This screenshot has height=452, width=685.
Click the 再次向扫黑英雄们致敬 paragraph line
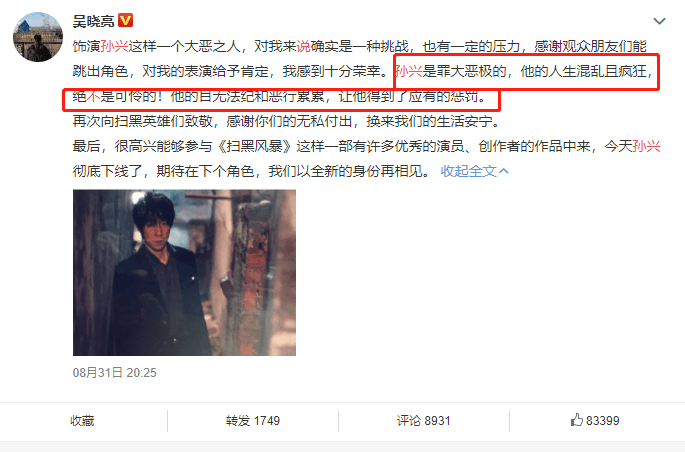point(286,121)
